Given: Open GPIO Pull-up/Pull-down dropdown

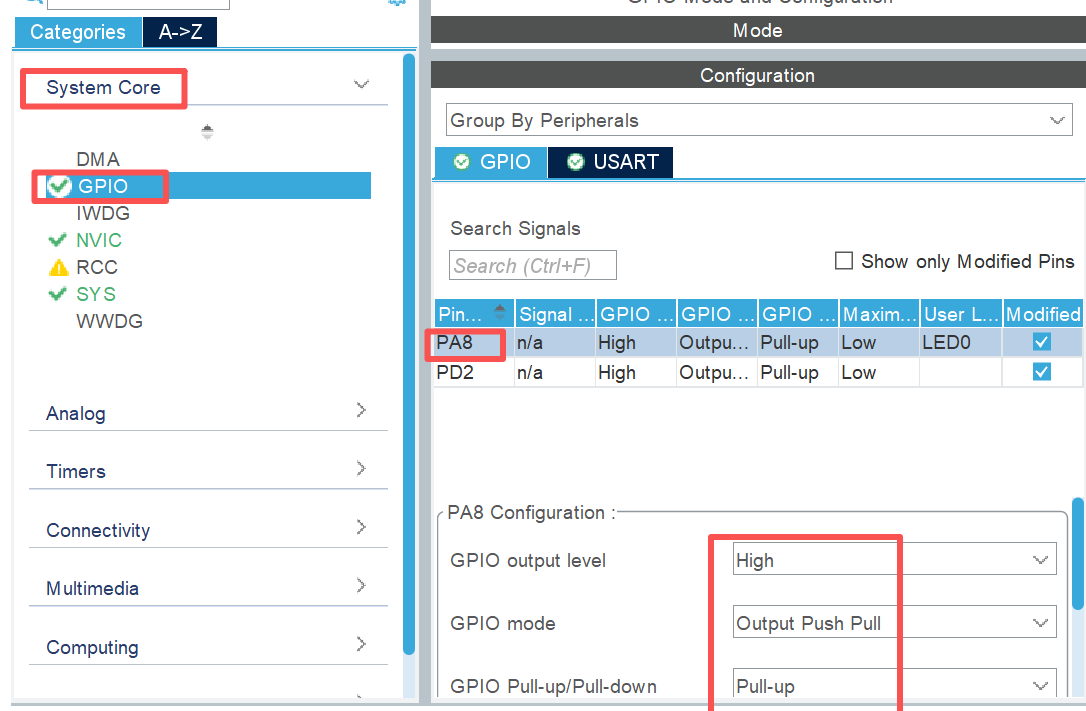Looking at the screenshot, I should point(895,685).
